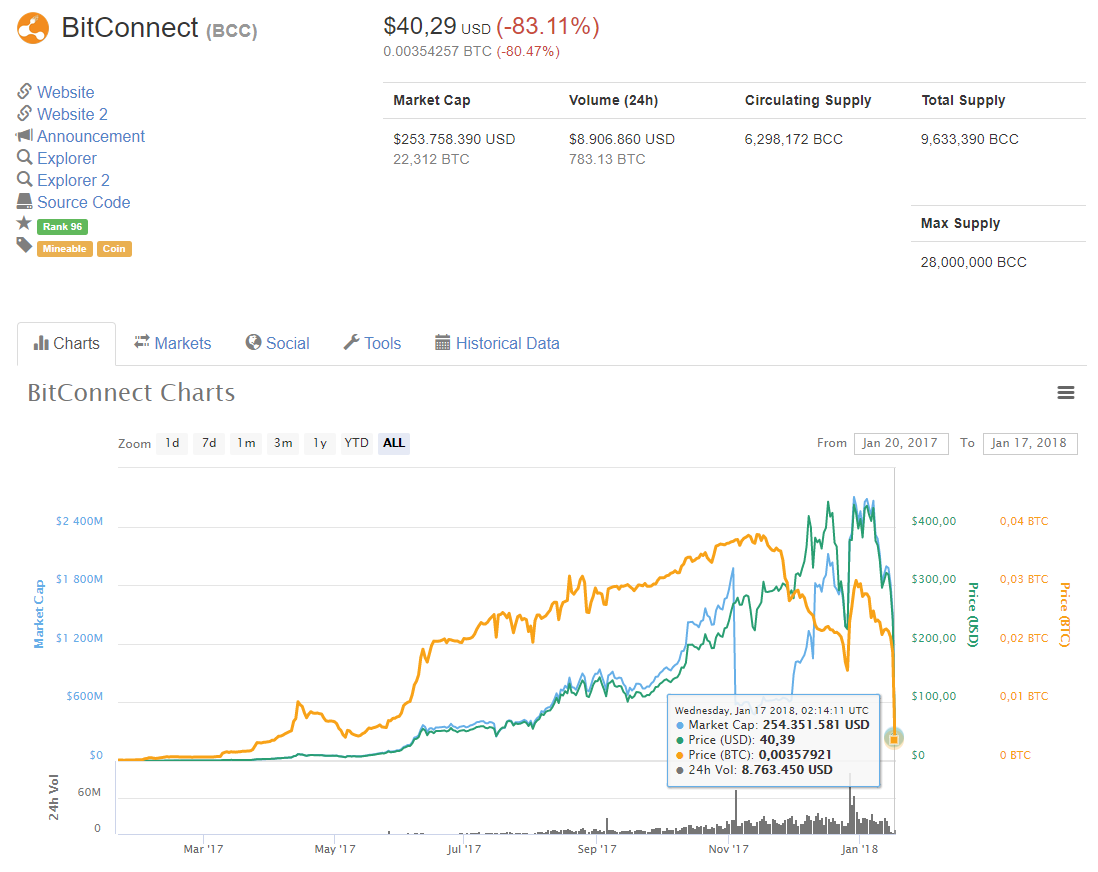Click the Max Supply column header
This screenshot has width=1098, height=872.
960,223
